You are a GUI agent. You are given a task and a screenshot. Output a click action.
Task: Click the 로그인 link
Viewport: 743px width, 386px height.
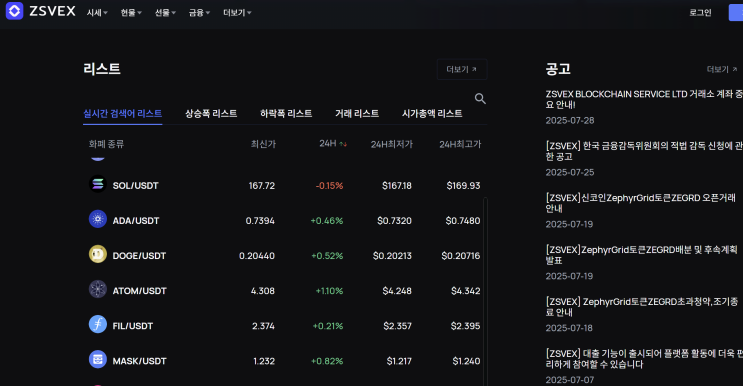coord(700,13)
